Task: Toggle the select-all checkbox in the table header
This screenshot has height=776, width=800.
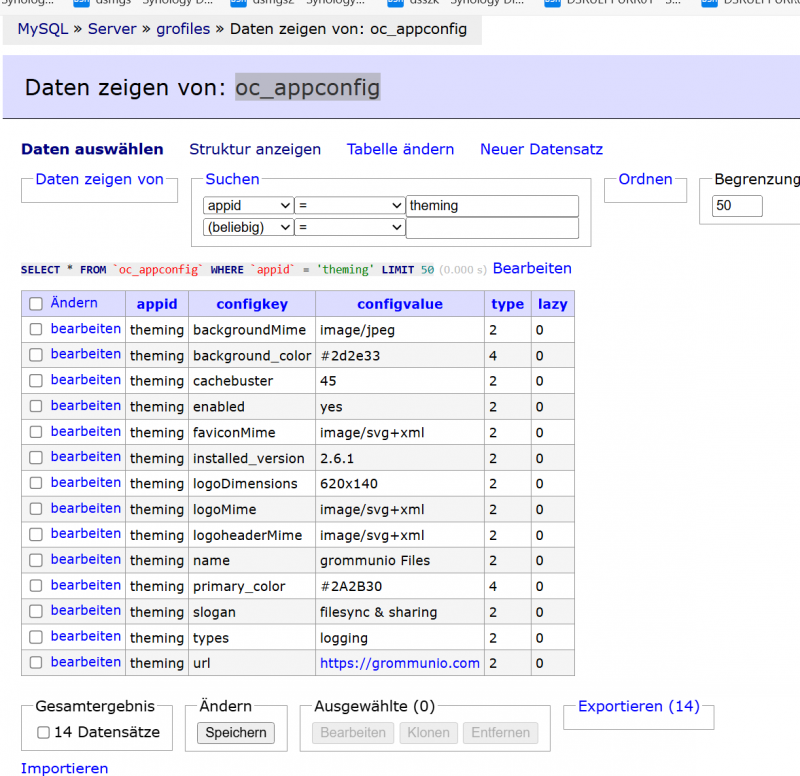Action: 36,304
